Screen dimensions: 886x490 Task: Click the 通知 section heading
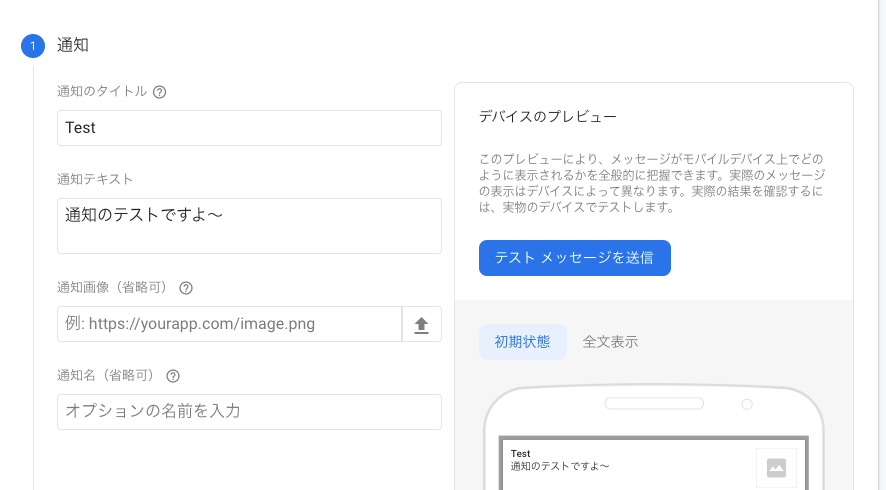[x=73, y=45]
